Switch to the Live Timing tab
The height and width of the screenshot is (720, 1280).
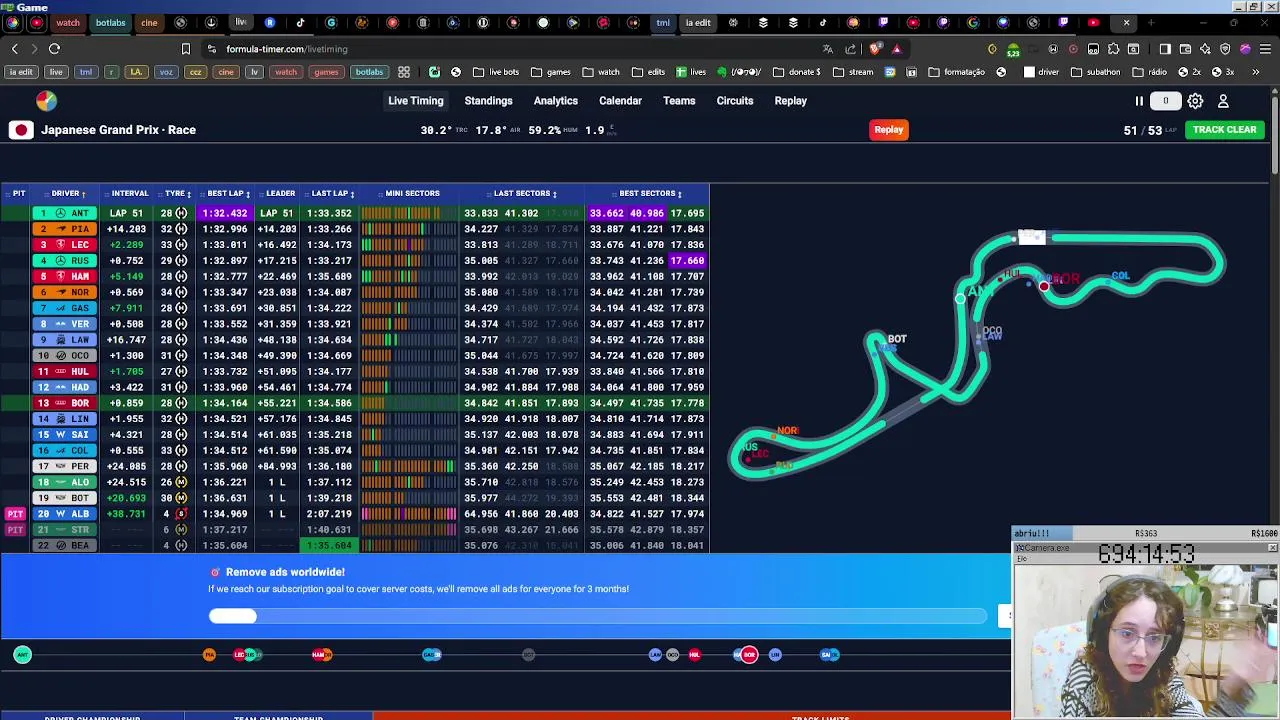click(415, 101)
